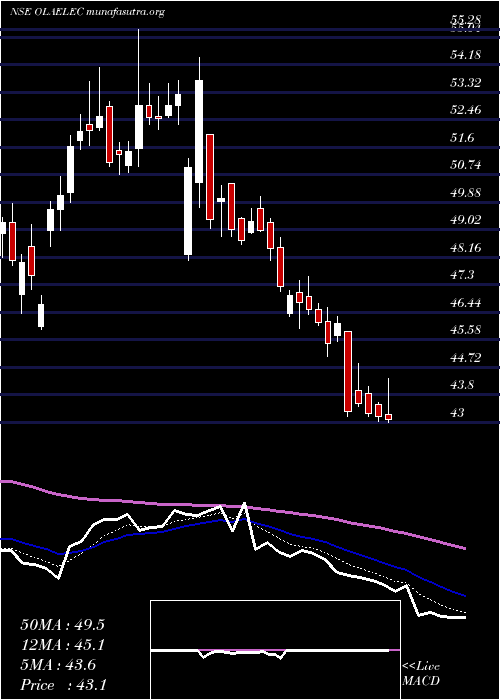The width and height of the screenshot is (500, 700).
Task: Click the 50.74 price axis label
Action: click(466, 165)
